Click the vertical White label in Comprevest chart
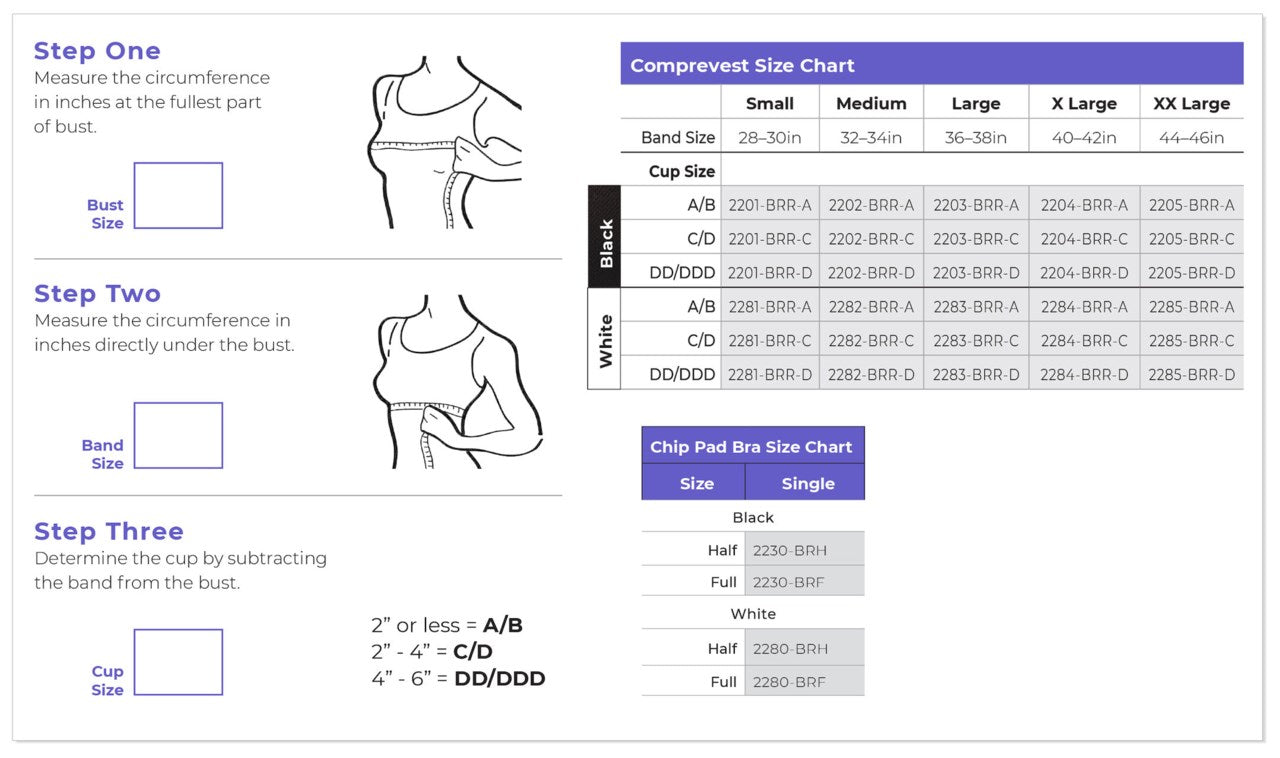 (x=605, y=340)
